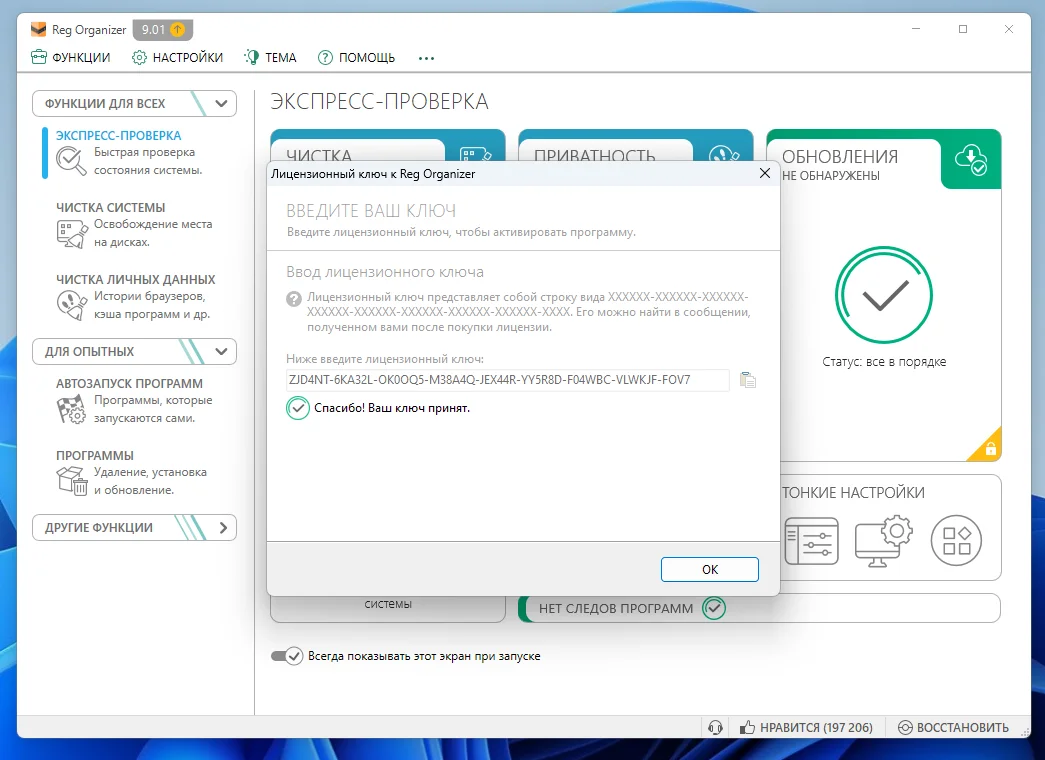Open АВТОЗАПУСК ПРОГРАММ in the sidebar
Viewport: 1045px width, 760px height.
(129, 383)
